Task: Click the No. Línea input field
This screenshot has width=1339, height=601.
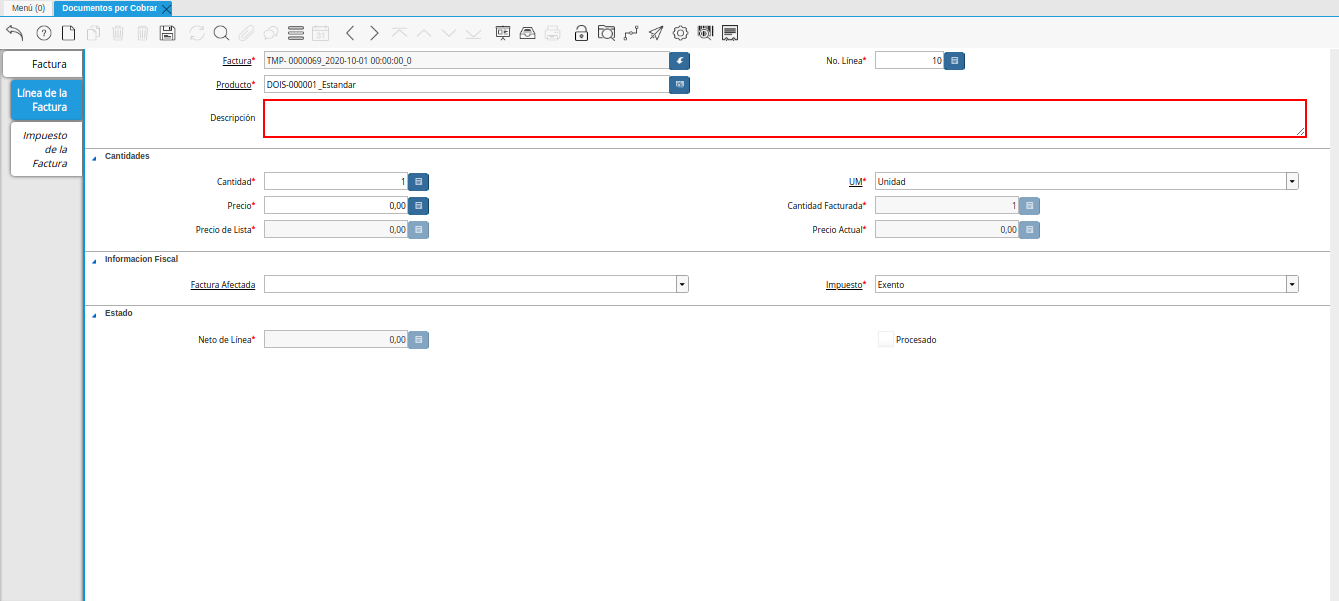Action: 910,61
